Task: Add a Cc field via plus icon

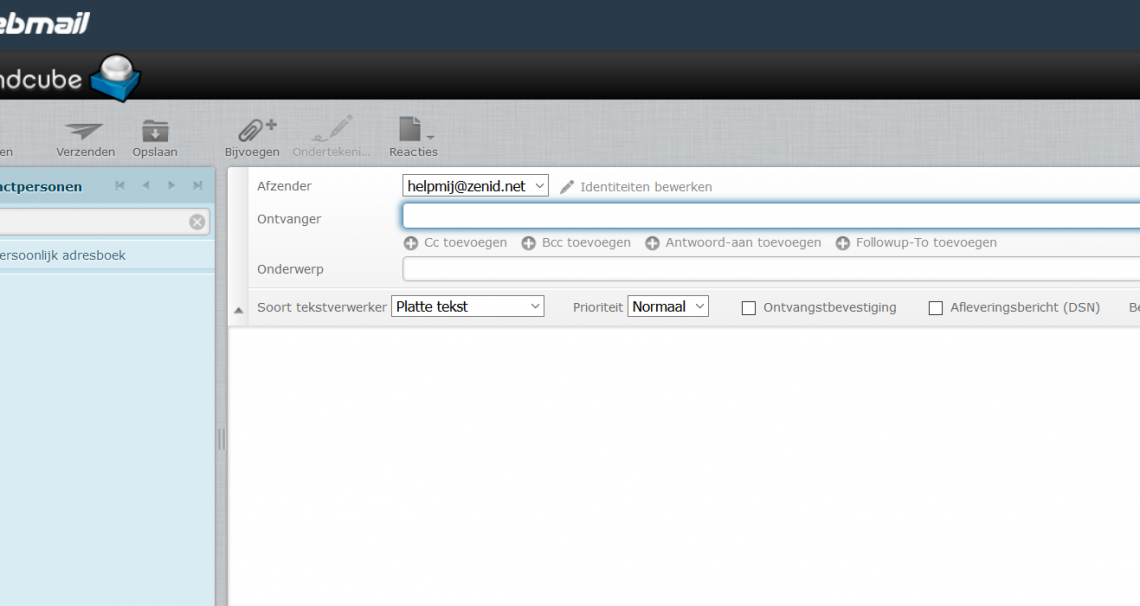Action: coord(411,243)
